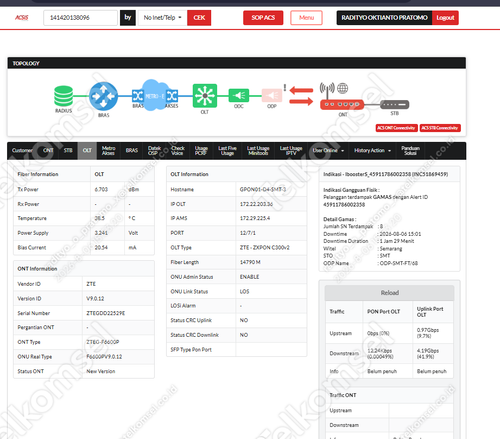The width and height of the screenshot is (500, 439).
Task: Click the by button next to search
Action: (128, 18)
